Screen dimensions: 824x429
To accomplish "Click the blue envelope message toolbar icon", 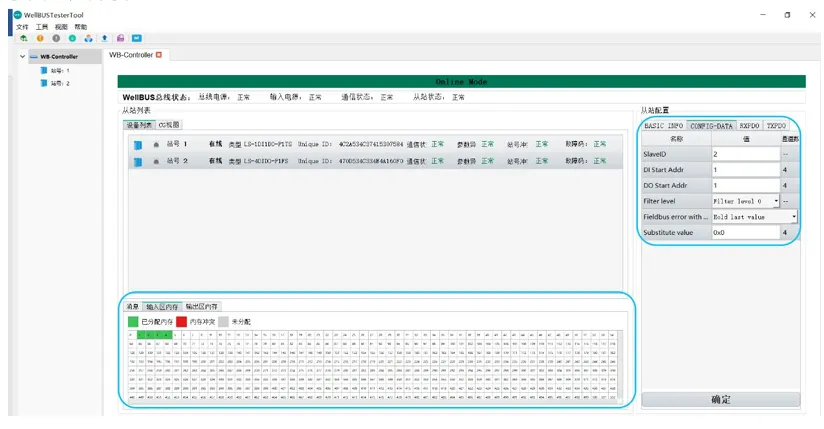I will [136, 38].
